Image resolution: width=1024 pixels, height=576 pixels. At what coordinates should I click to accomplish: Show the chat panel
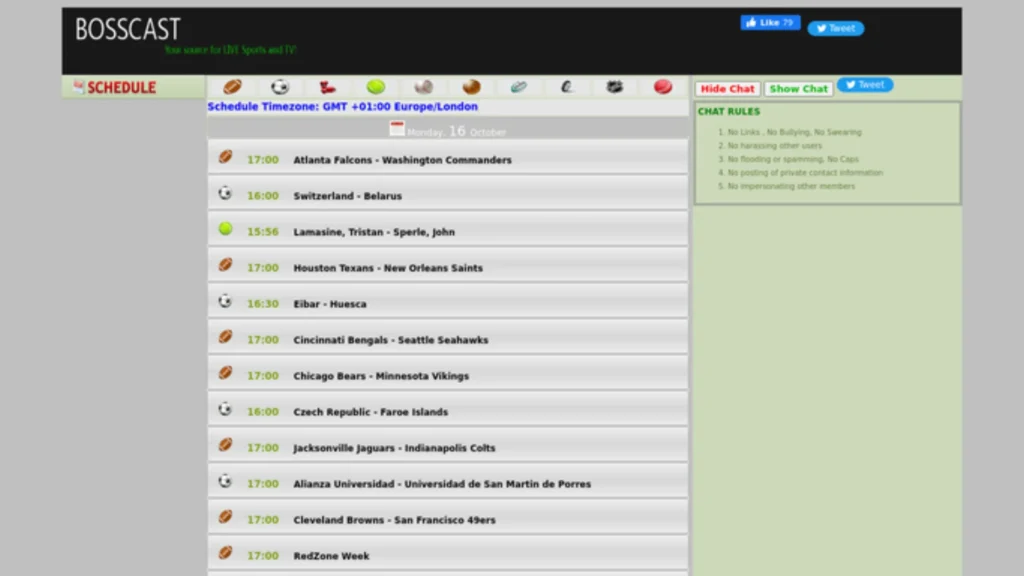pyautogui.click(x=798, y=88)
